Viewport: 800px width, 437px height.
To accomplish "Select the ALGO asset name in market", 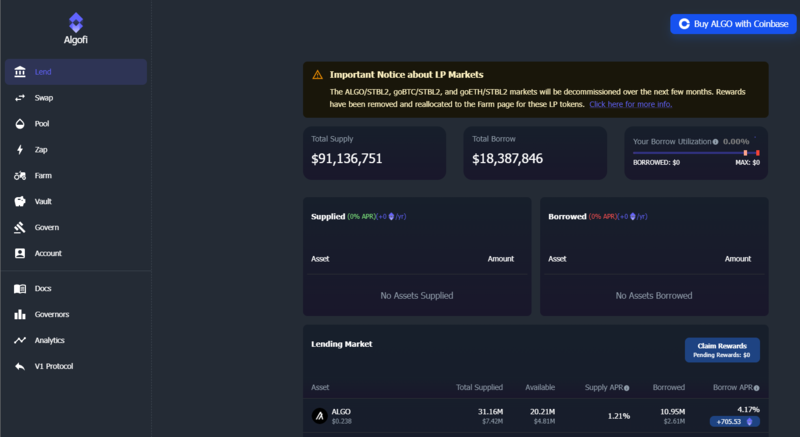I will click(x=341, y=412).
